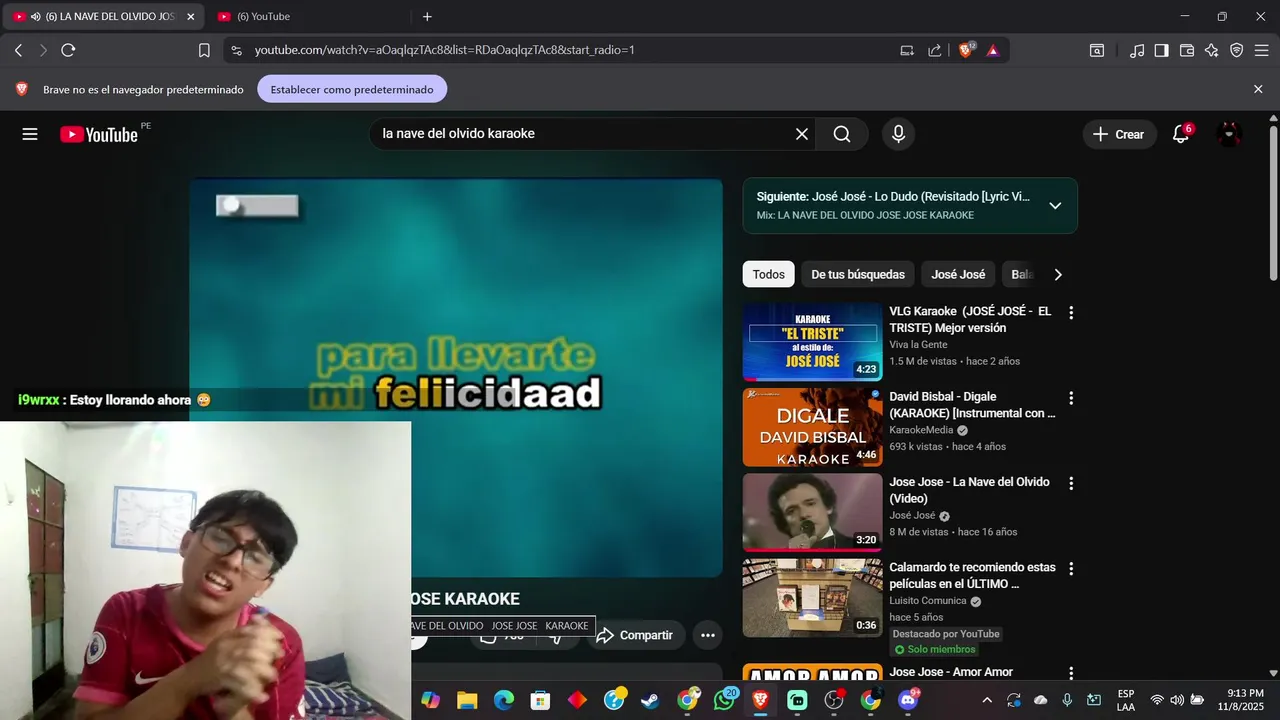Open Microsoft Store from taskbar

540,700
